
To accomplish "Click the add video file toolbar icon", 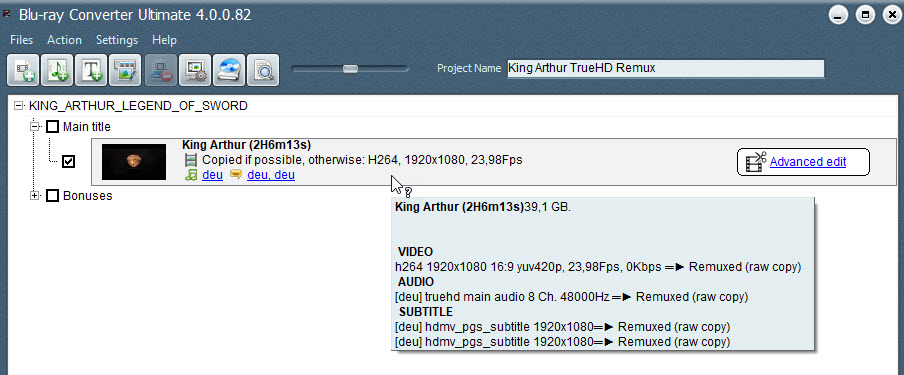I will [23, 70].
